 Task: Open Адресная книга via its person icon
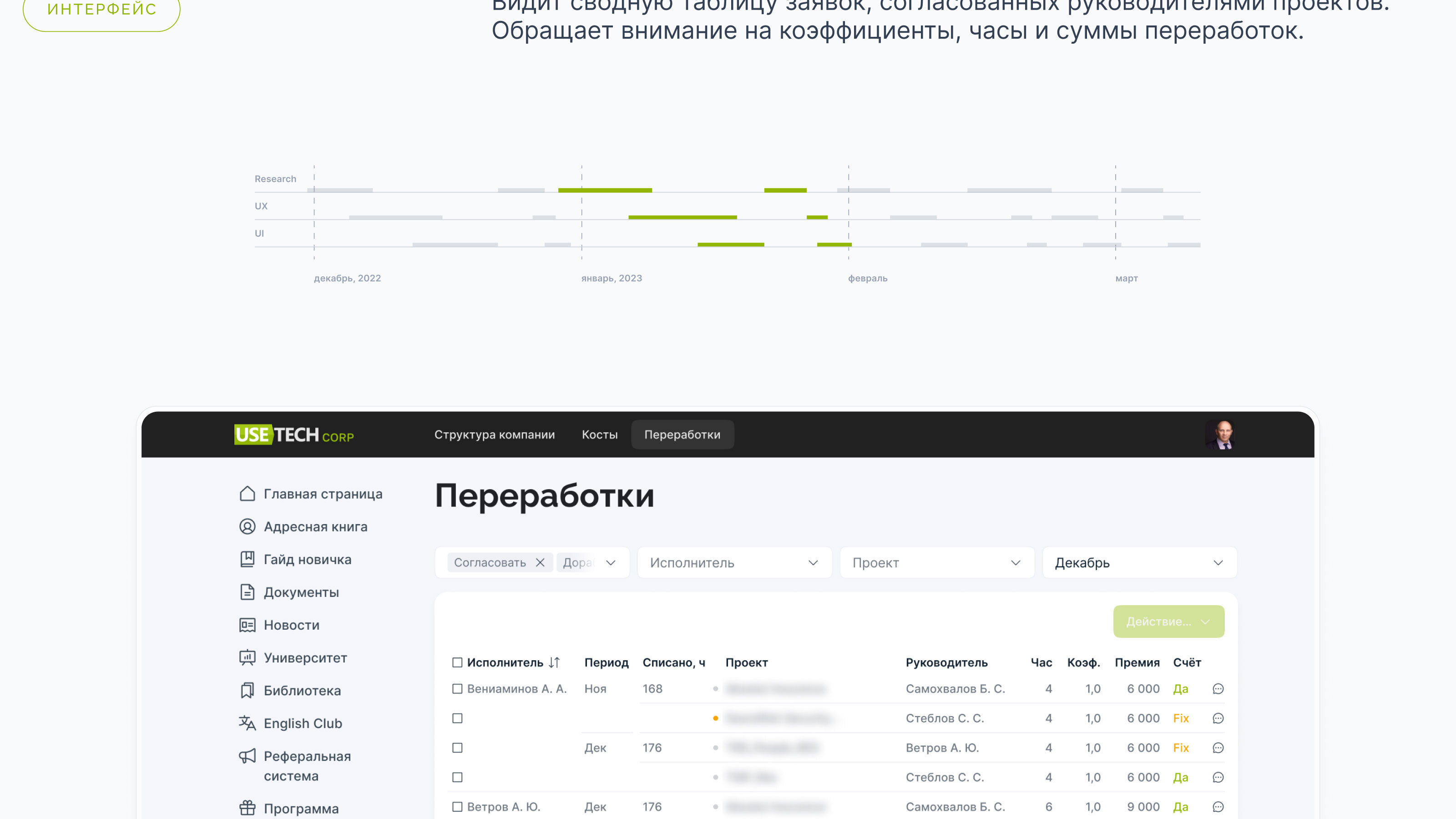(247, 526)
